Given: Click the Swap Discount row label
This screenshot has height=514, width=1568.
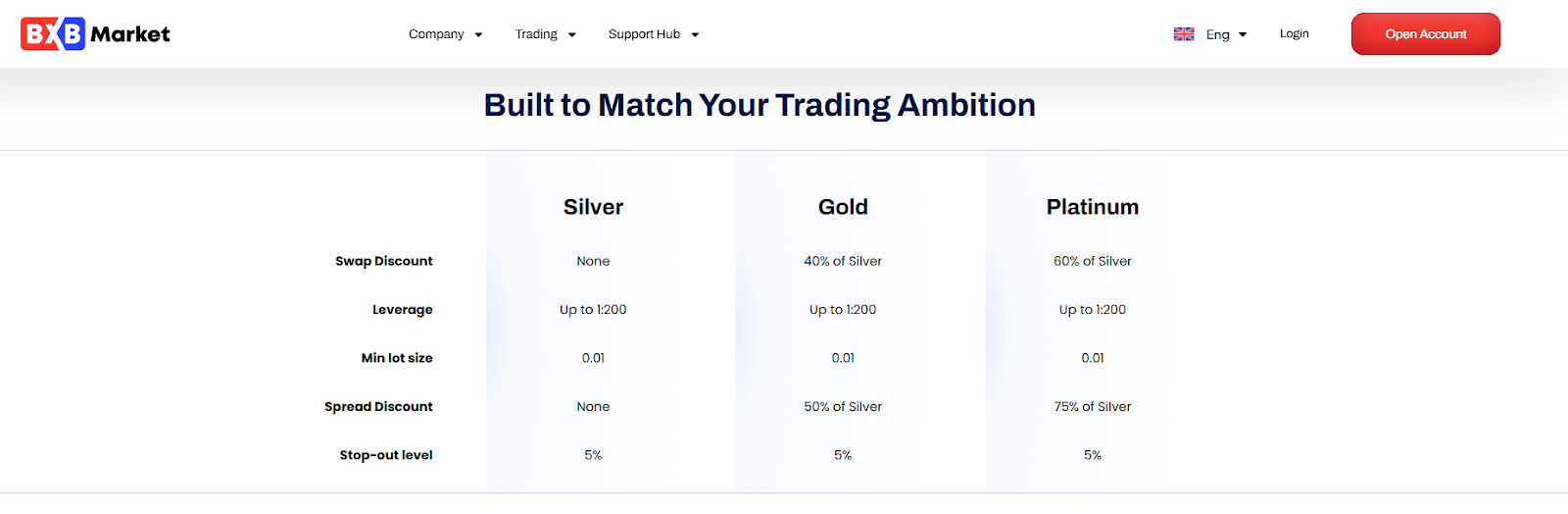Looking at the screenshot, I should point(383,261).
